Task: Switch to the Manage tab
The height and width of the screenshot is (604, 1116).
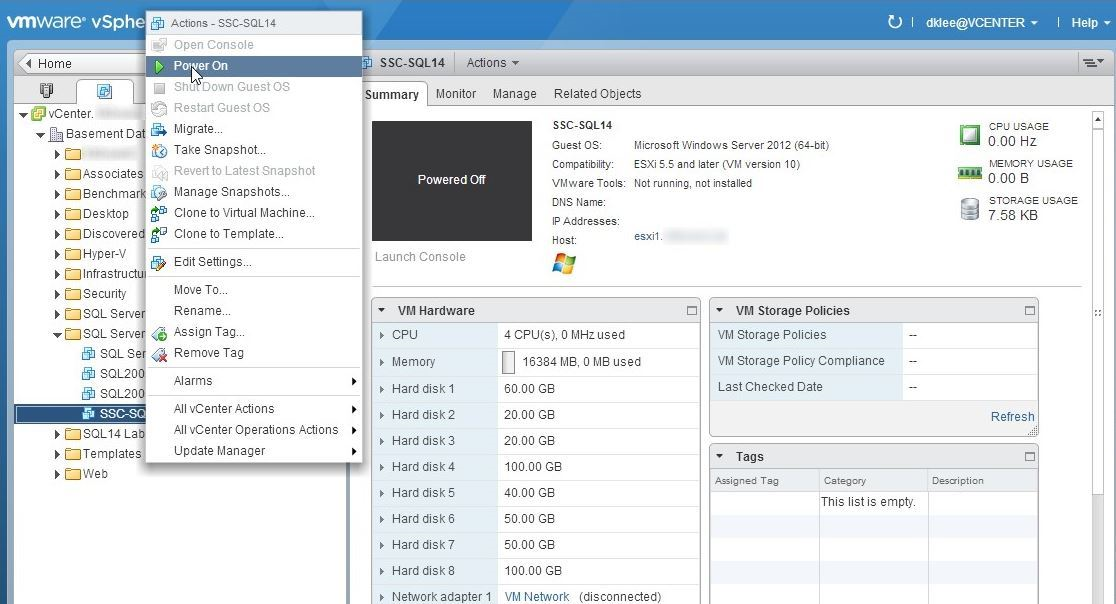Action: 515,94
